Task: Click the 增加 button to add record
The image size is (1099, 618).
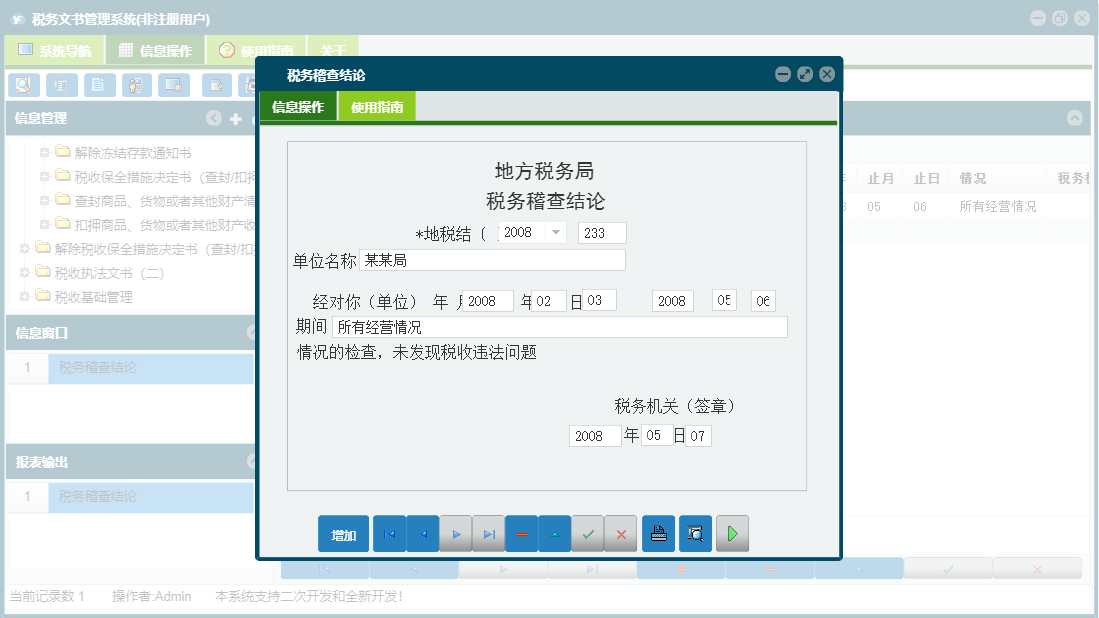Action: pos(342,533)
